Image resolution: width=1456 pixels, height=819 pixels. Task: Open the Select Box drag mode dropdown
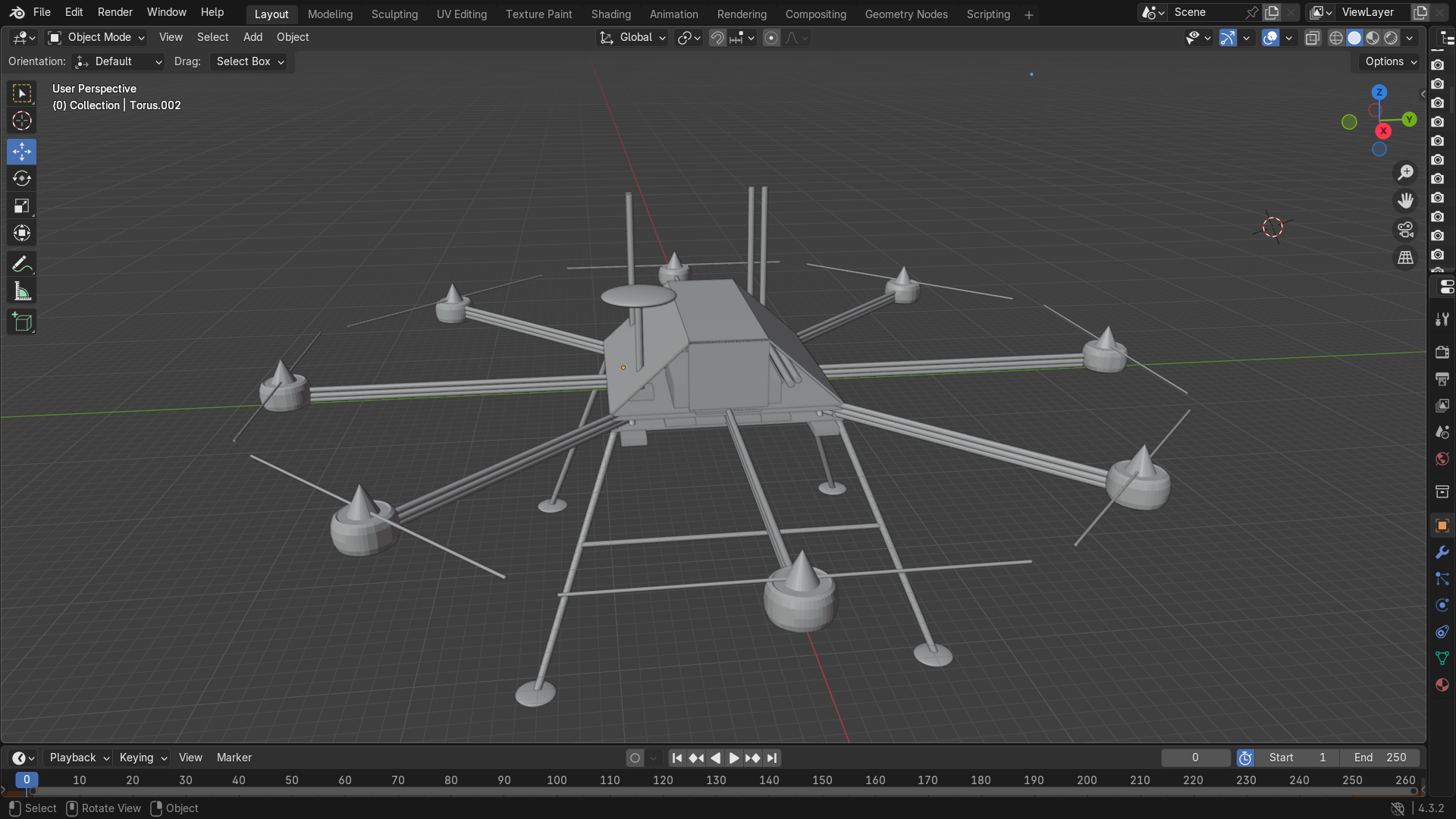click(x=249, y=61)
